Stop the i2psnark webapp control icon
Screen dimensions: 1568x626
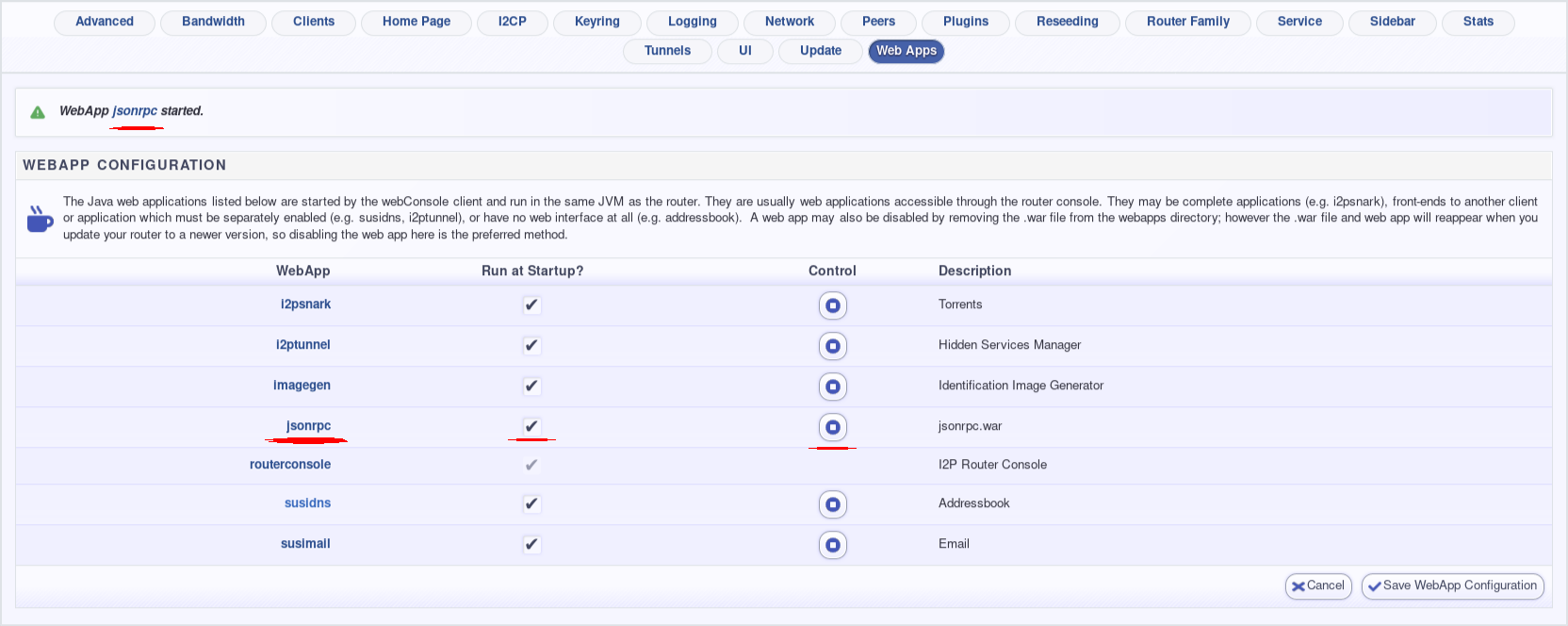pos(833,305)
